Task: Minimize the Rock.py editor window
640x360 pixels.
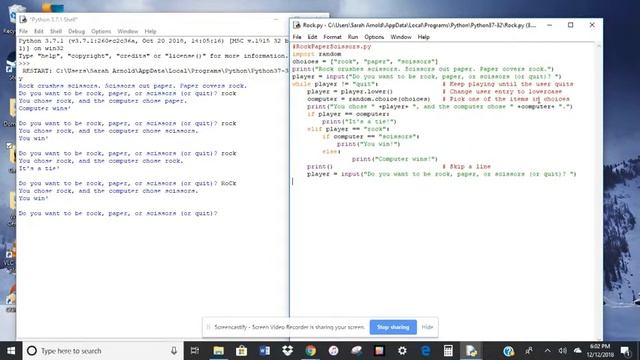Action: point(549,25)
